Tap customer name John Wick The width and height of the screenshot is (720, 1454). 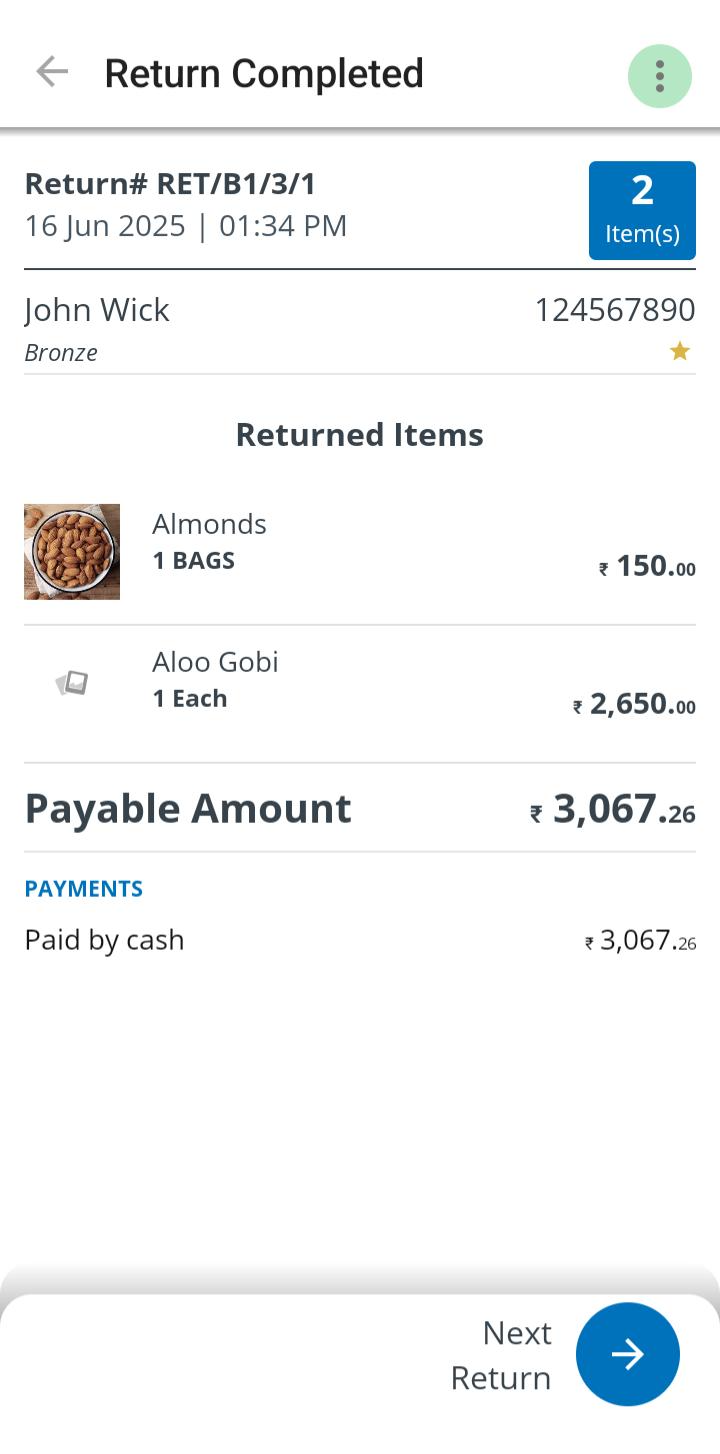[97, 310]
